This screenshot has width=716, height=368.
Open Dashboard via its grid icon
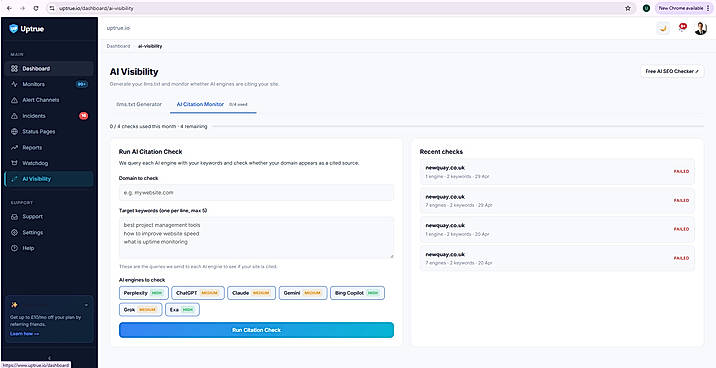point(14,68)
